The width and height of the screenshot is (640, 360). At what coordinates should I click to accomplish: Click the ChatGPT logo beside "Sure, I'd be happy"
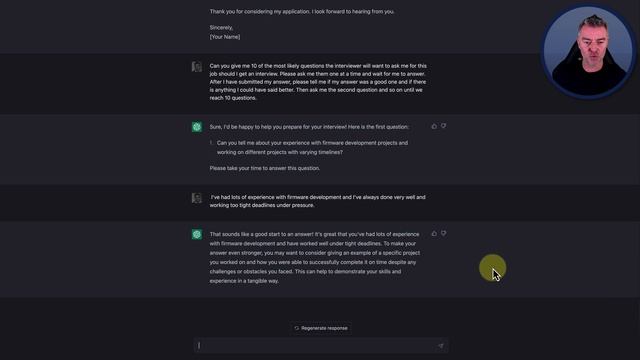tap(197, 127)
